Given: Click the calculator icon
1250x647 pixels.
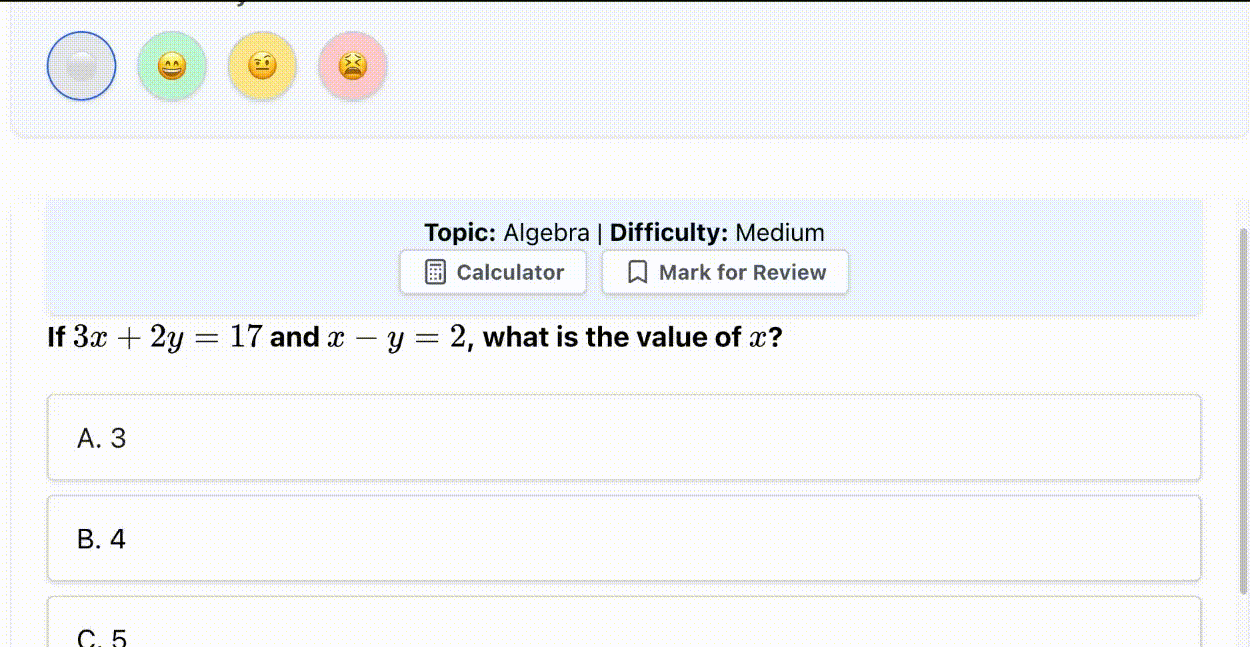Looking at the screenshot, I should tap(435, 272).
